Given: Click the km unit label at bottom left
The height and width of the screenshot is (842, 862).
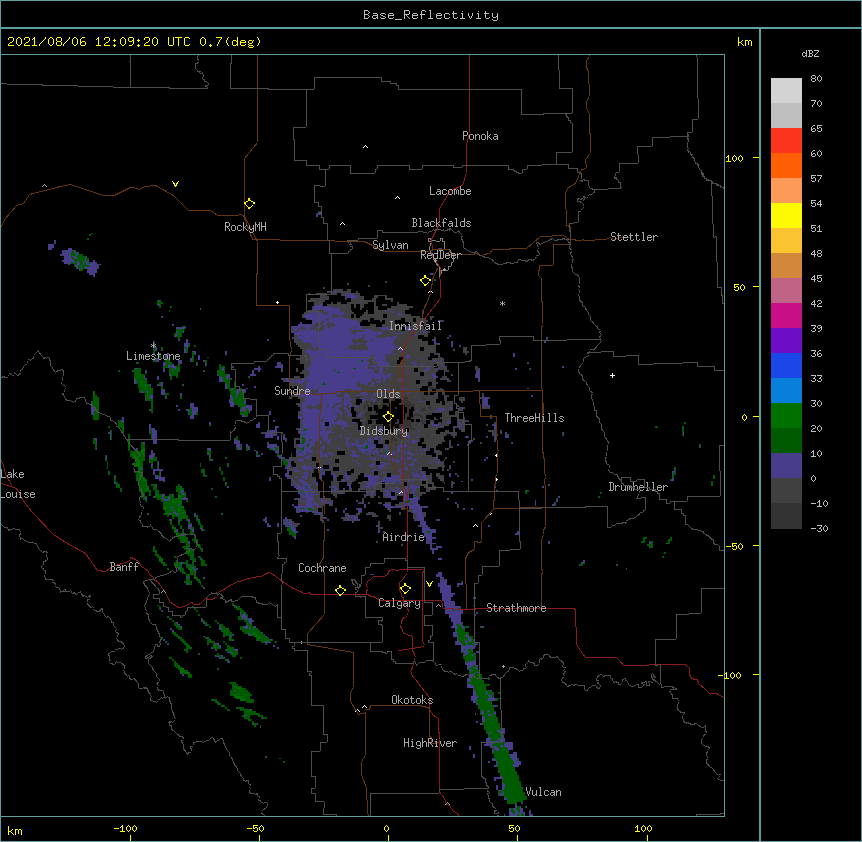Looking at the screenshot, I should tap(15, 830).
